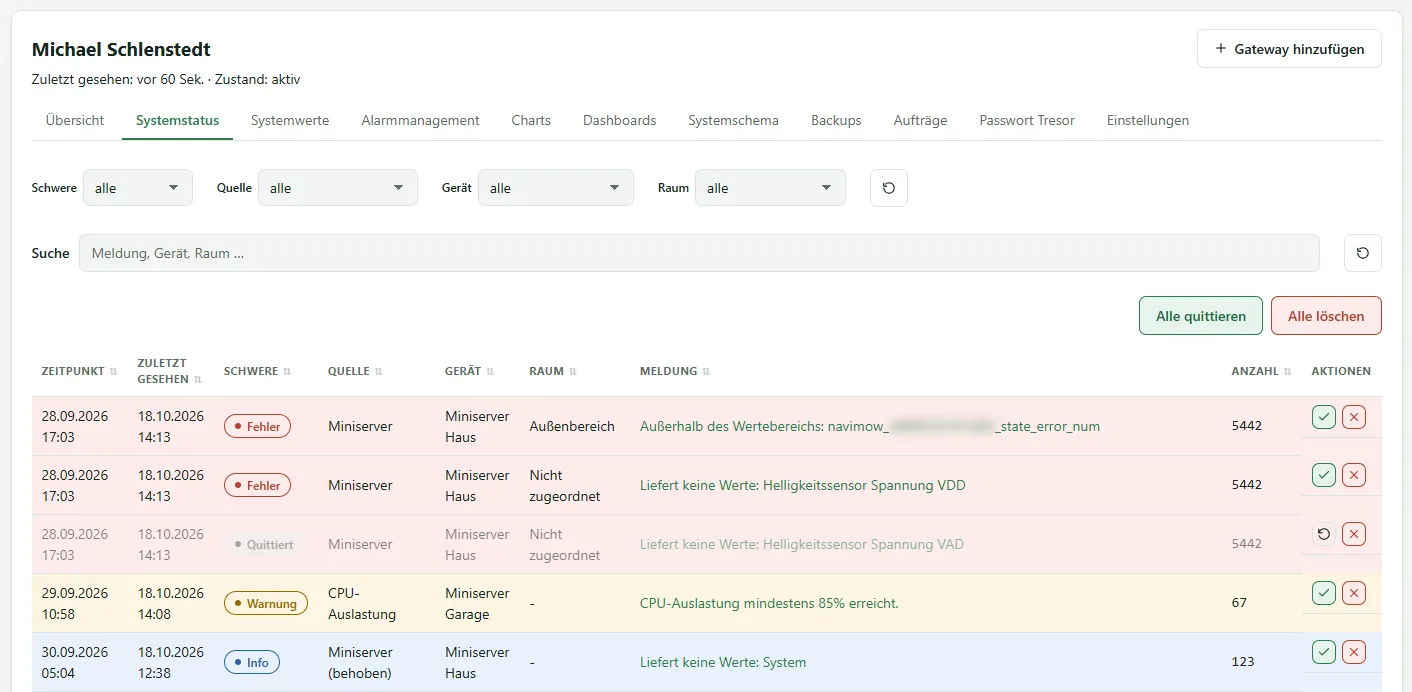
Task: Click the Michael Schlenstedt heading
Action: (x=121, y=49)
